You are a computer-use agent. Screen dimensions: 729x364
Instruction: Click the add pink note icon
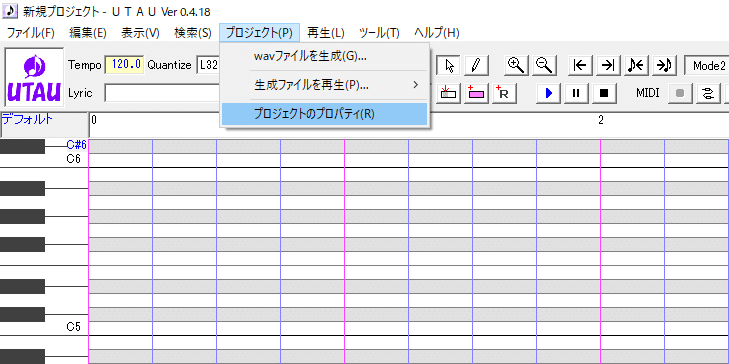(x=476, y=93)
